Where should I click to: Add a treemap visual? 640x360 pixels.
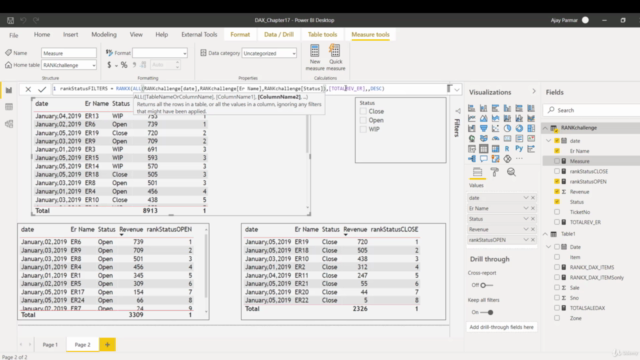click(531, 129)
